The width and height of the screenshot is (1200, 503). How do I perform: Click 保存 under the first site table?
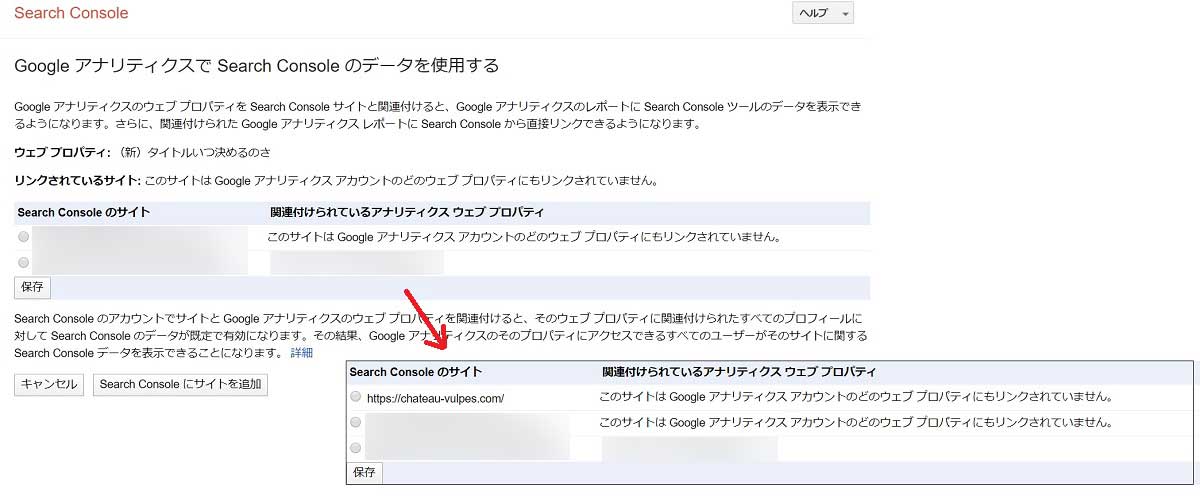point(33,287)
